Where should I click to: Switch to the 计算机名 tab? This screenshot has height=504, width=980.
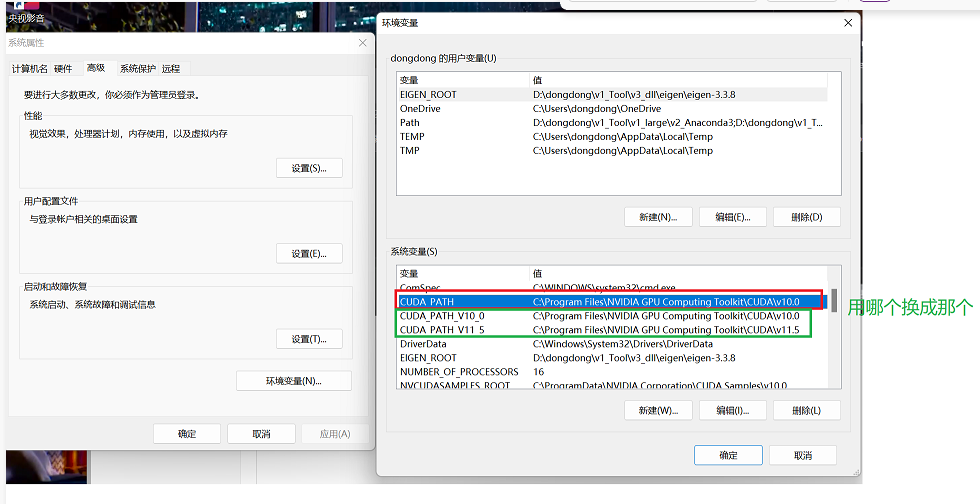pyautogui.click(x=29, y=68)
